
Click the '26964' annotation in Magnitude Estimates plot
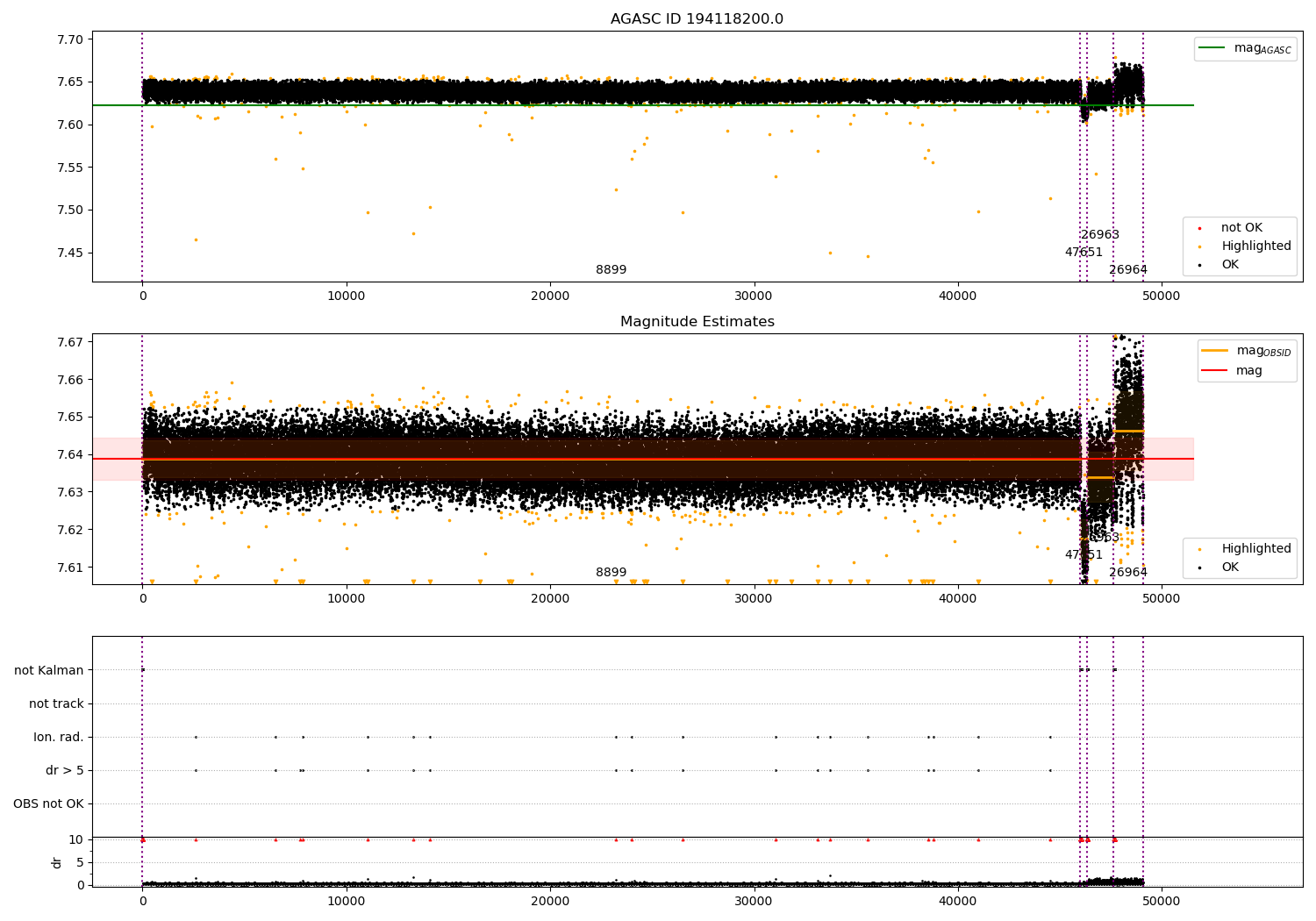(x=1128, y=573)
